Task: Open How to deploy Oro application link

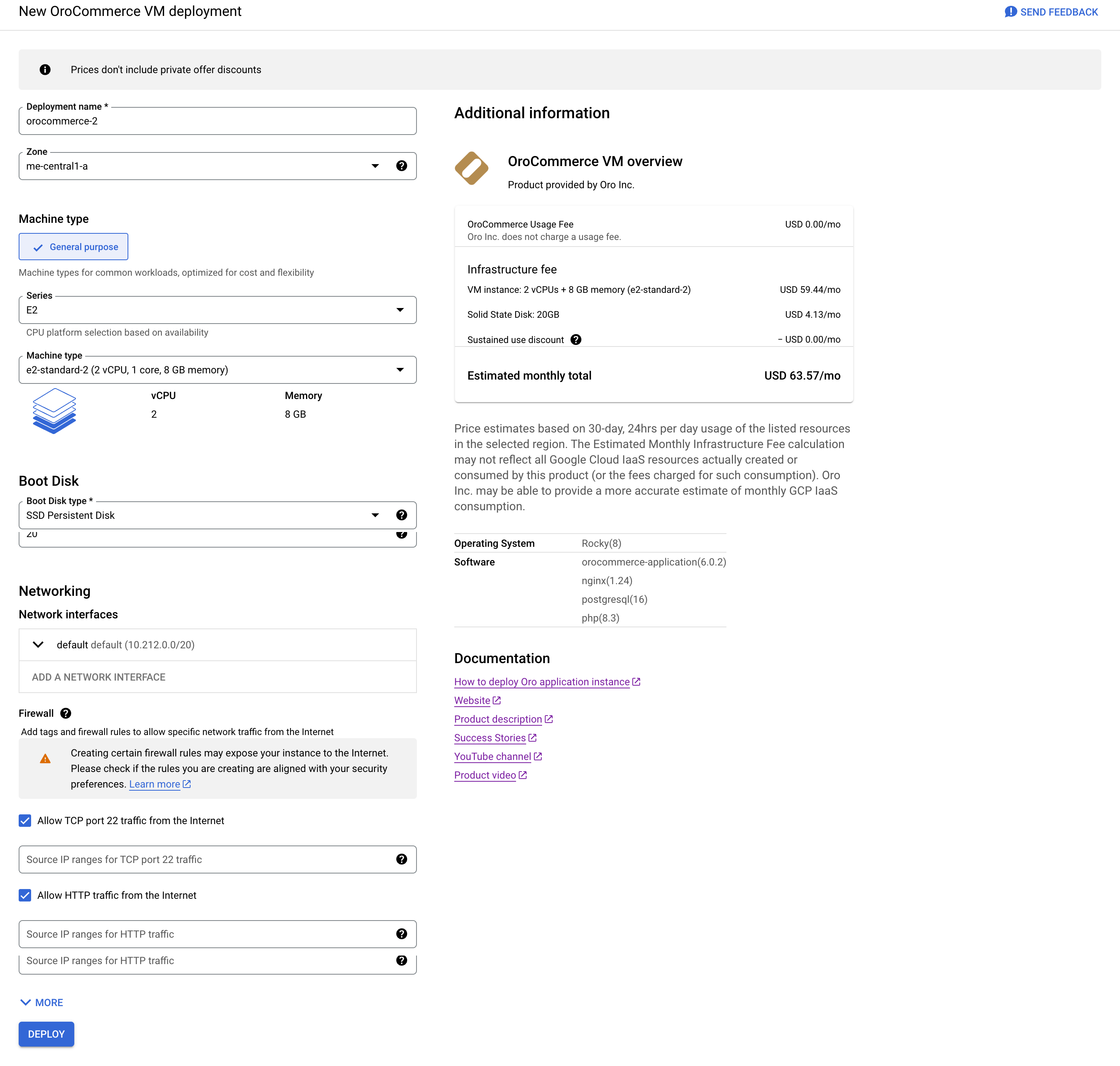Action: (x=542, y=682)
